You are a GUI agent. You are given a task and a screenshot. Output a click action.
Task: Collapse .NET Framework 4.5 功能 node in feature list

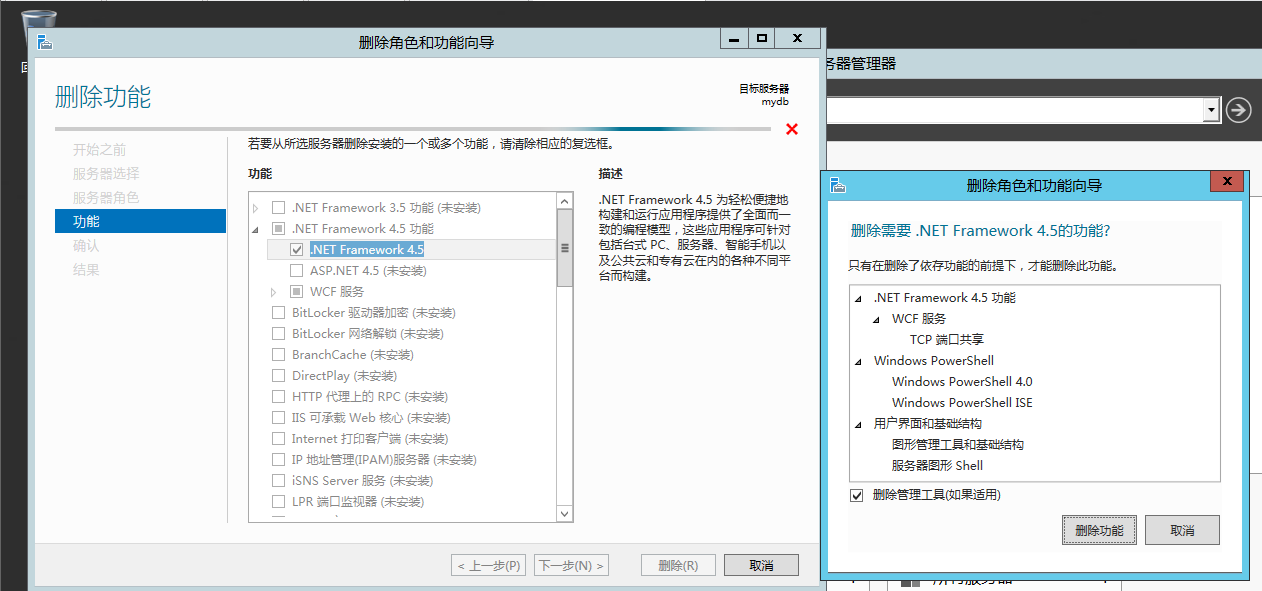click(256, 229)
